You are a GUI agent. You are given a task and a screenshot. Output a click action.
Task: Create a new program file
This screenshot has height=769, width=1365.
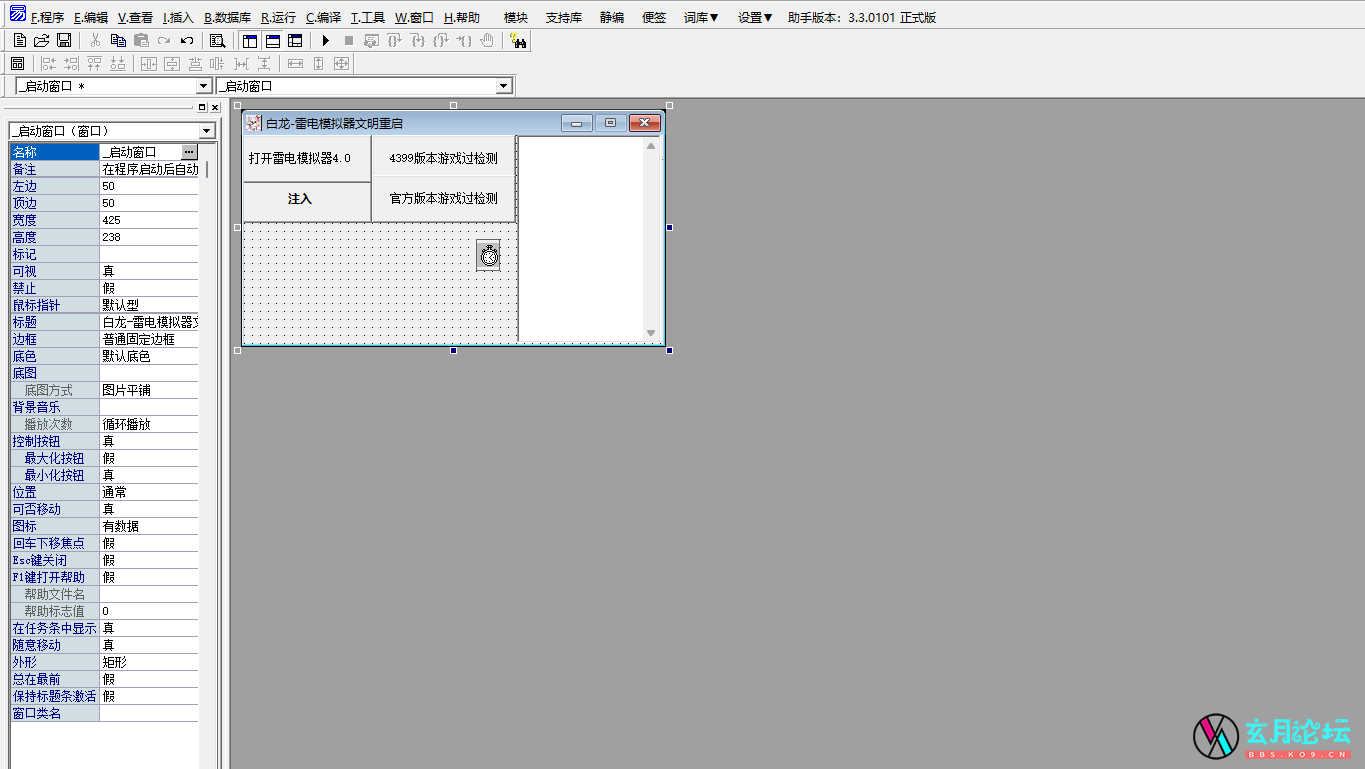coord(19,41)
